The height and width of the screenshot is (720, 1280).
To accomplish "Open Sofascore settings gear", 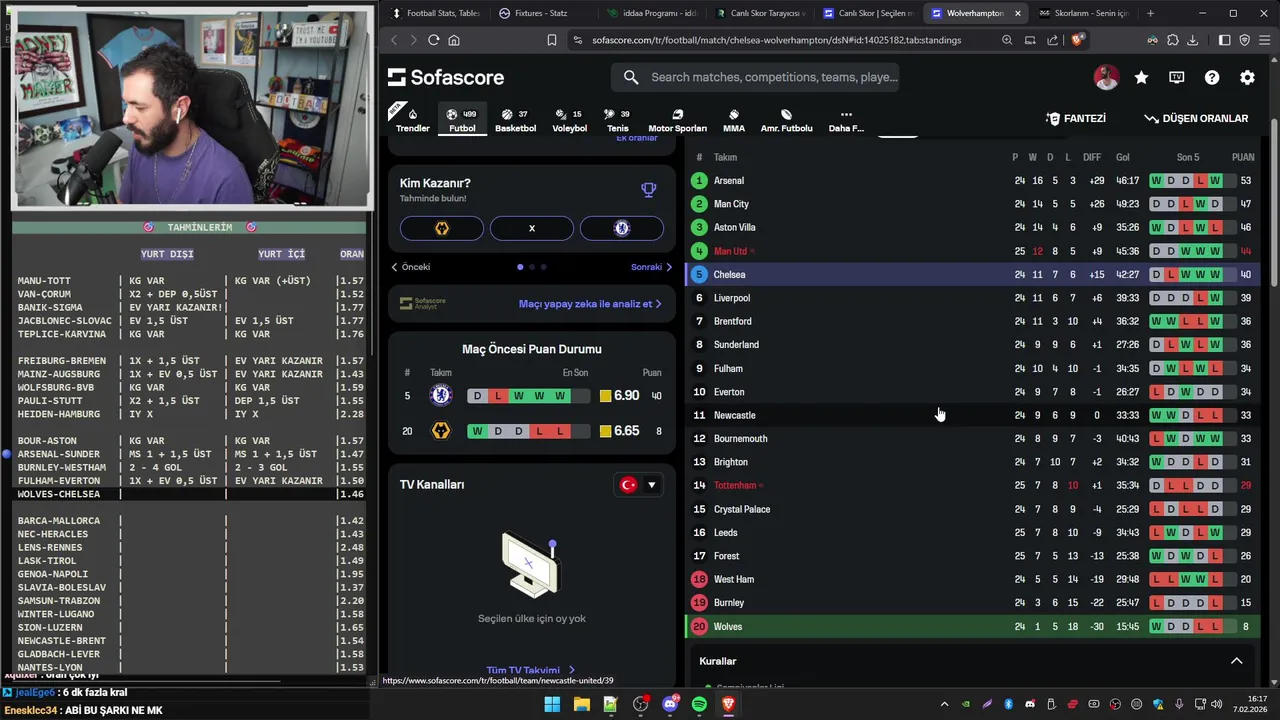I will pyautogui.click(x=1247, y=77).
